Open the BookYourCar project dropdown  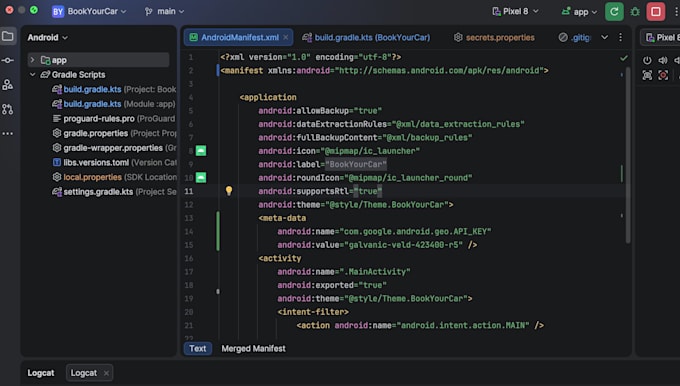click(96, 11)
